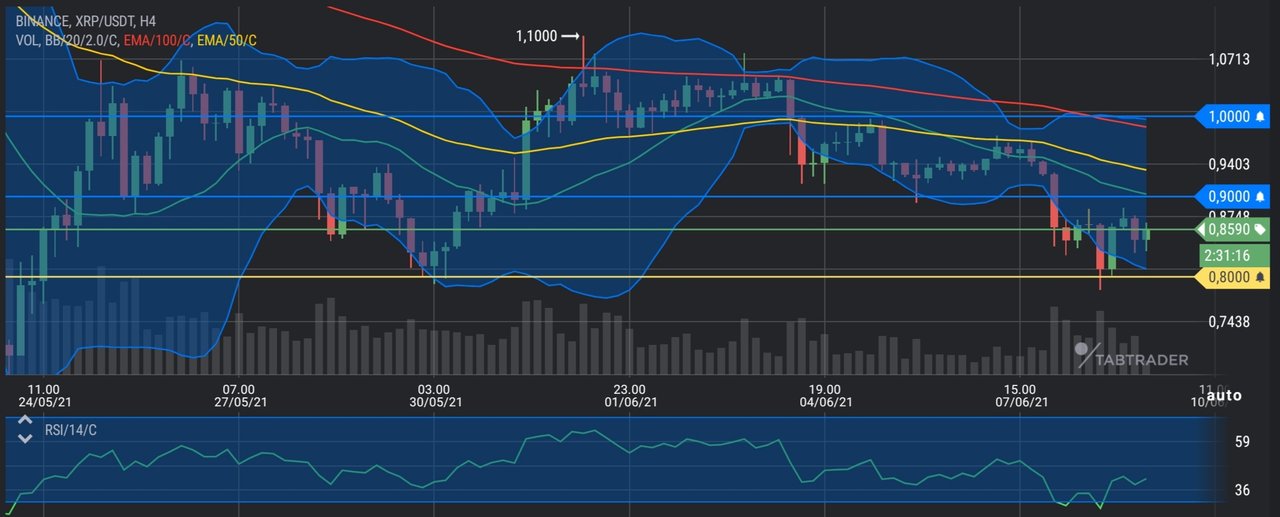Move the RSI panel up with the chevron-up icon
The image size is (1280, 517).
[x=25, y=420]
